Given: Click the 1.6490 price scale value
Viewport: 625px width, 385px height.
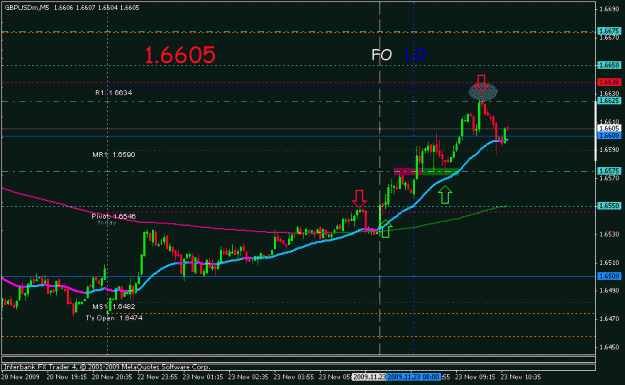Looking at the screenshot, I should pos(609,291).
